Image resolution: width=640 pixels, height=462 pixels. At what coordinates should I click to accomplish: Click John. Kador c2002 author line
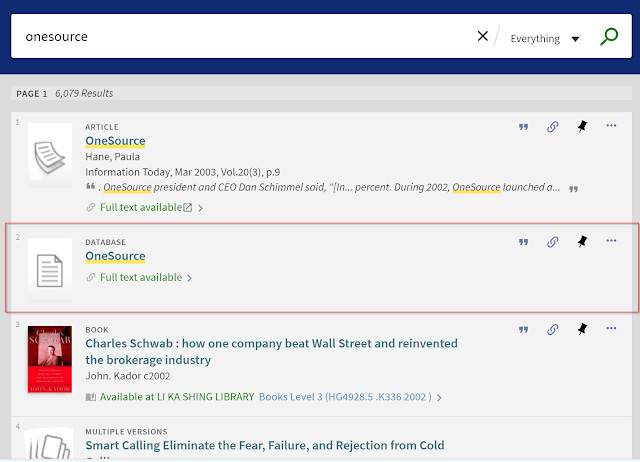tap(128, 376)
